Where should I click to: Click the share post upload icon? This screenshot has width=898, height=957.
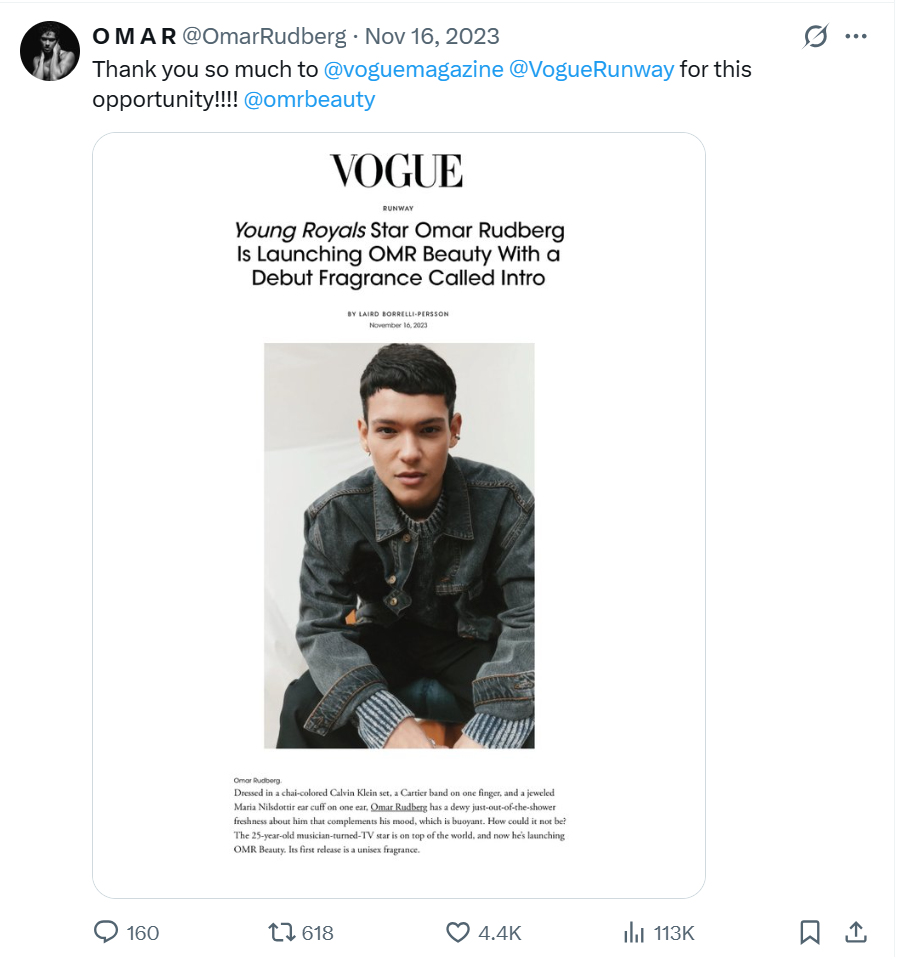tap(856, 932)
